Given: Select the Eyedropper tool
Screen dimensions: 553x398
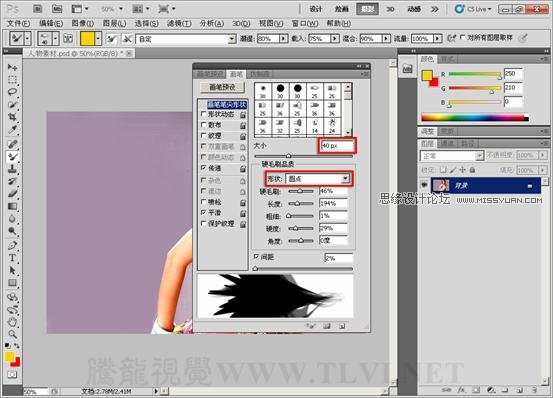Looking at the screenshot, I should 12,129.
